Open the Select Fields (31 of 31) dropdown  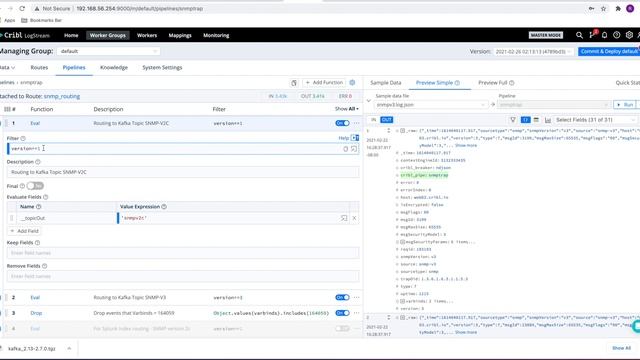pos(596,120)
